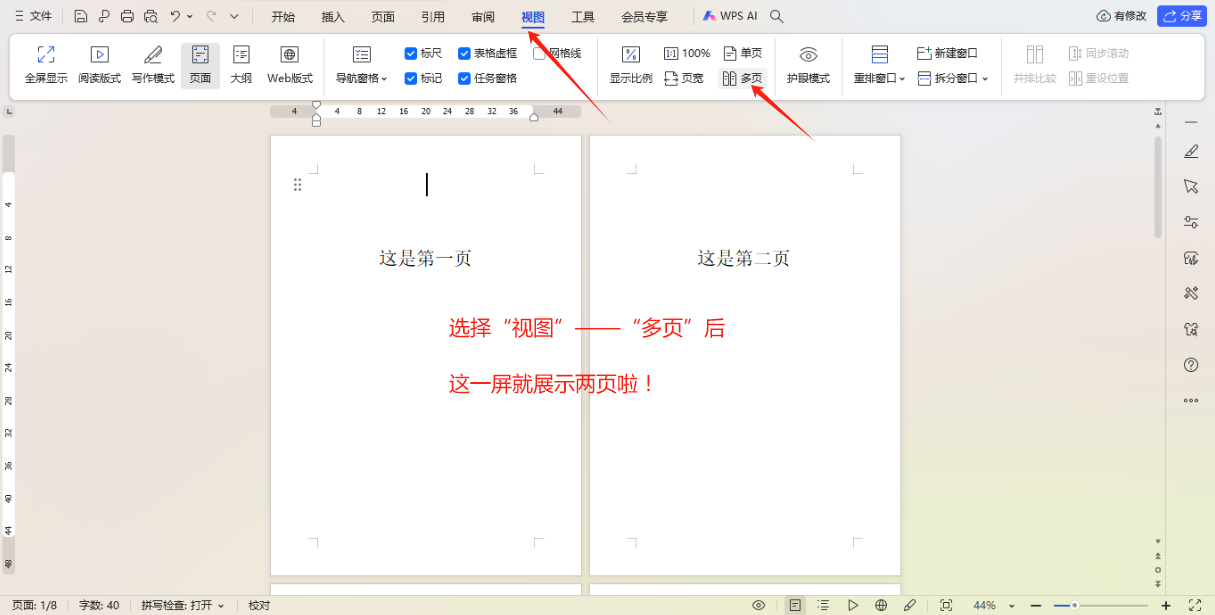Choose 页宽 page width view
Screen dimensions: 1215x615
point(684,78)
